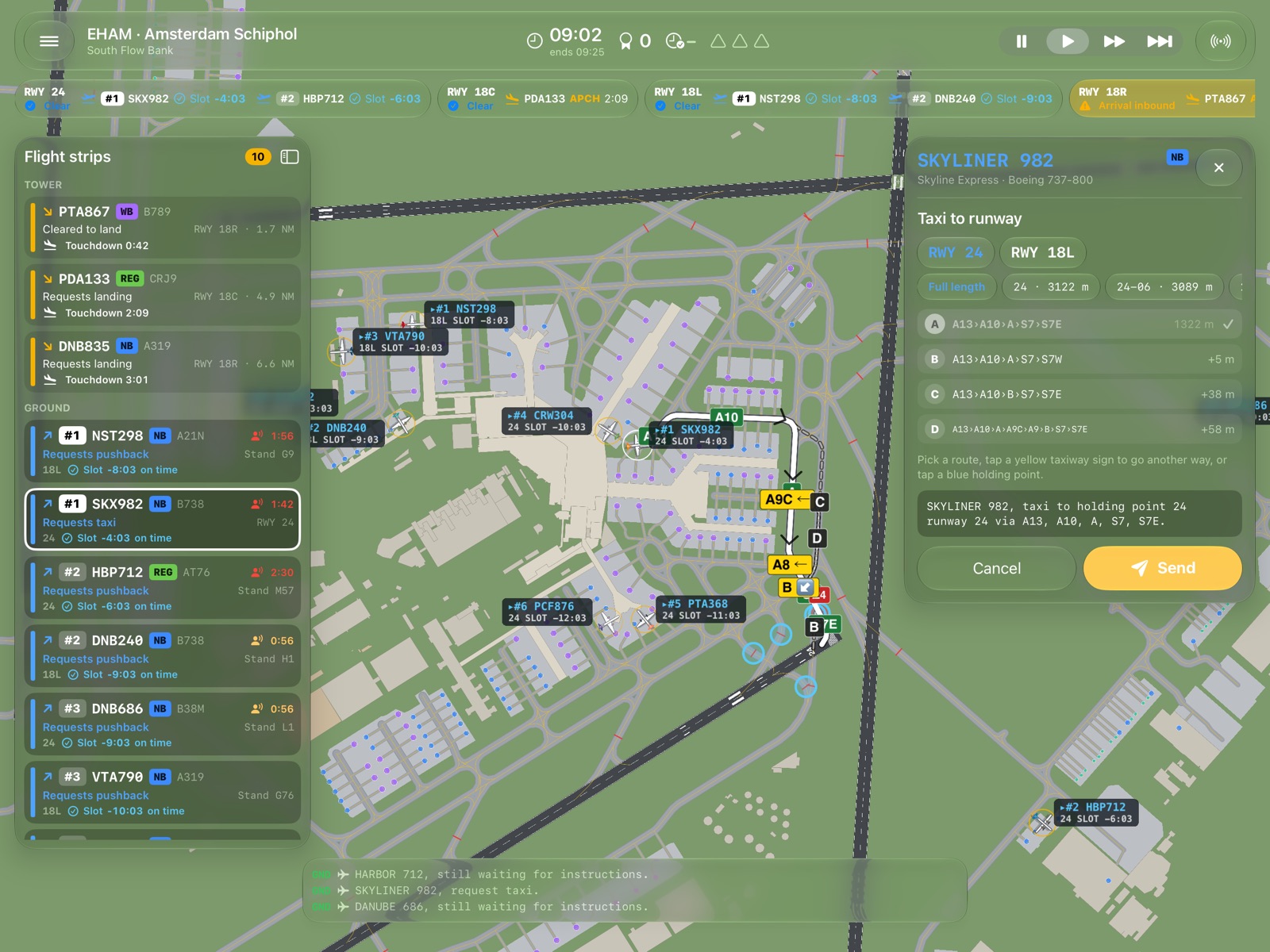Click the flight strips count badge 10

pos(258,157)
